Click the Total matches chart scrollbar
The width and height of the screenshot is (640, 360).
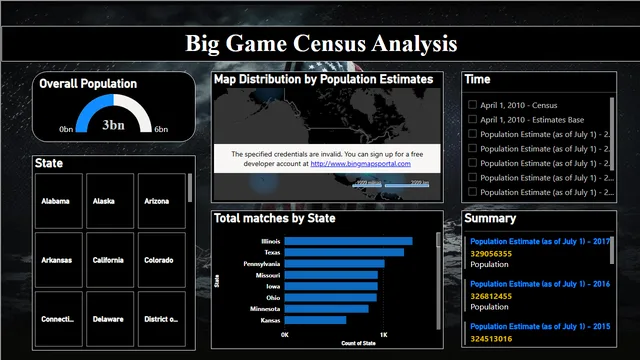click(x=438, y=240)
